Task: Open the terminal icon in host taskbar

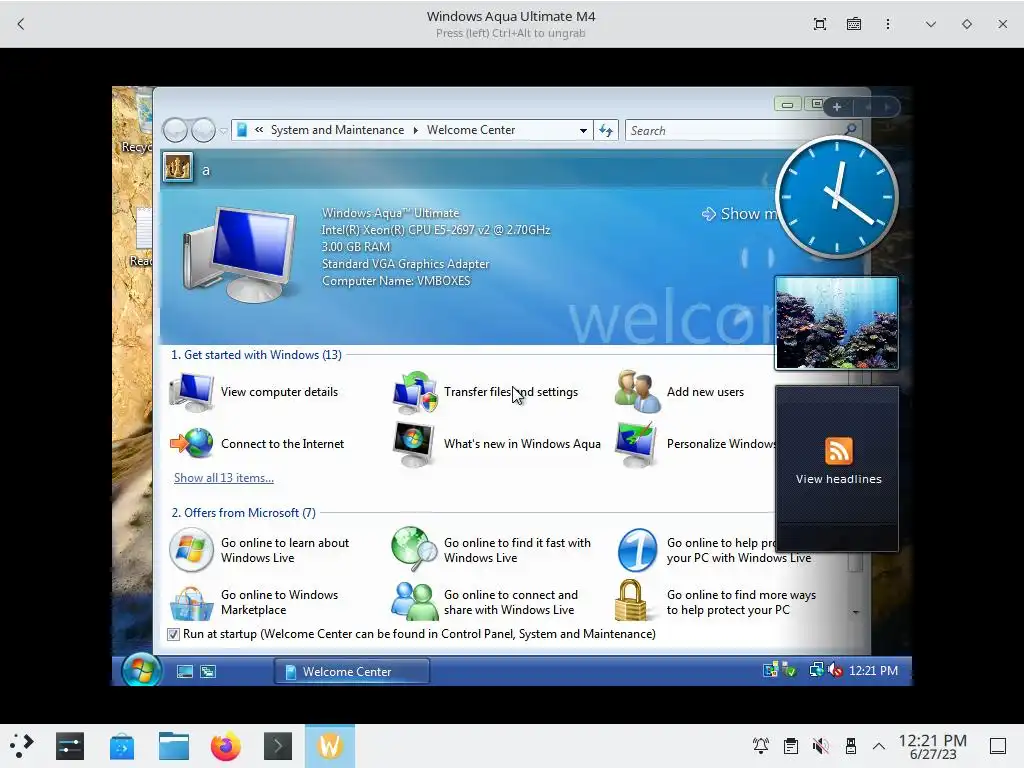Action: point(278,746)
